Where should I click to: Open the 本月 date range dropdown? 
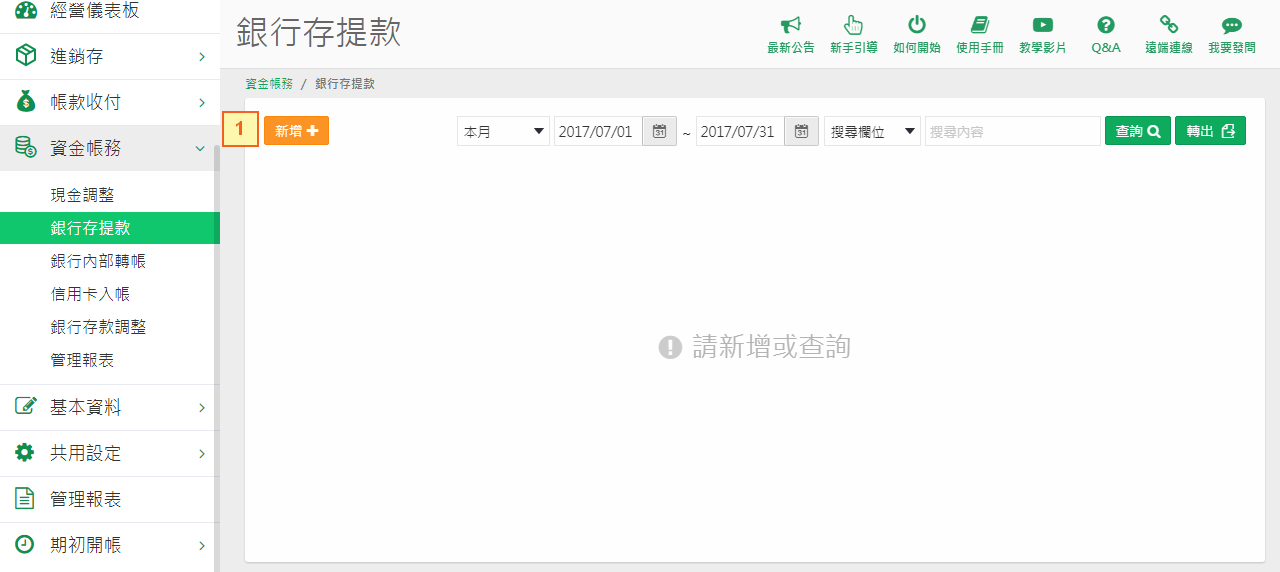coord(503,131)
